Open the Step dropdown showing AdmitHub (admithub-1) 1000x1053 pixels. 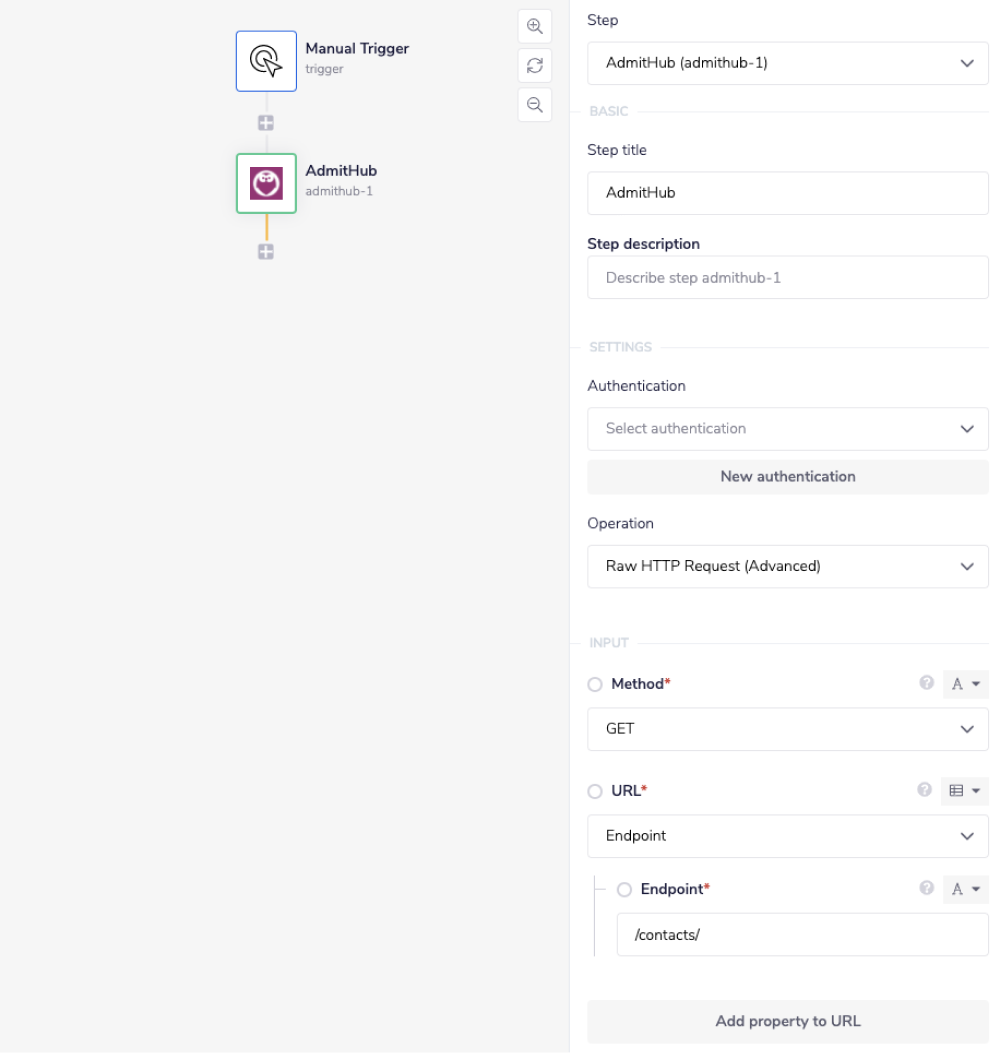(788, 63)
